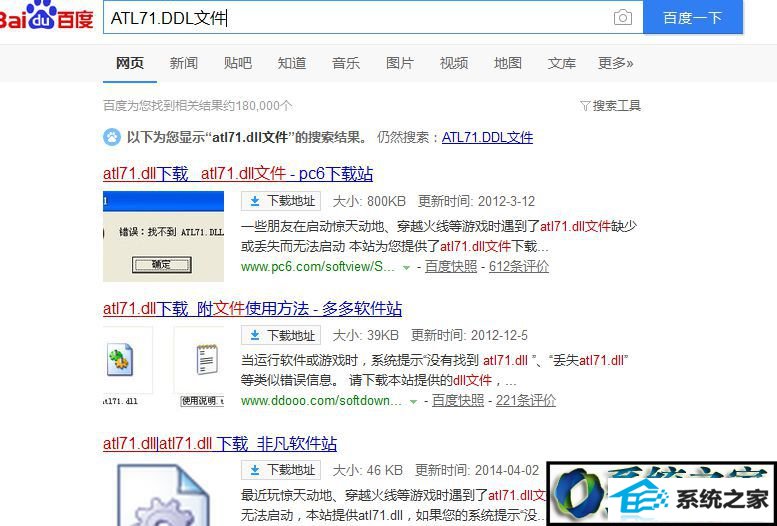Switch to the 图片 tab

pyautogui.click(x=400, y=63)
